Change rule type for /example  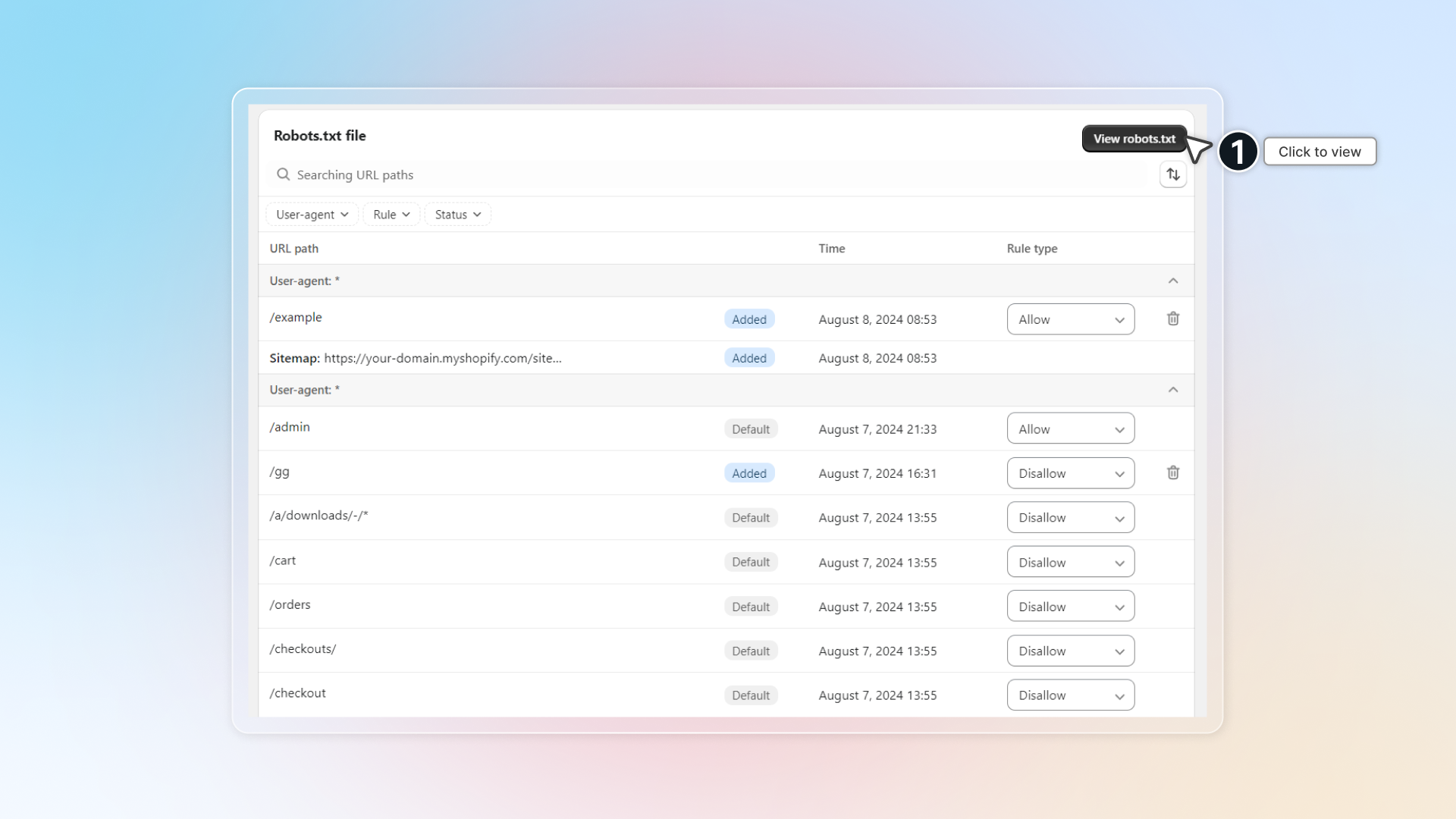1070,319
